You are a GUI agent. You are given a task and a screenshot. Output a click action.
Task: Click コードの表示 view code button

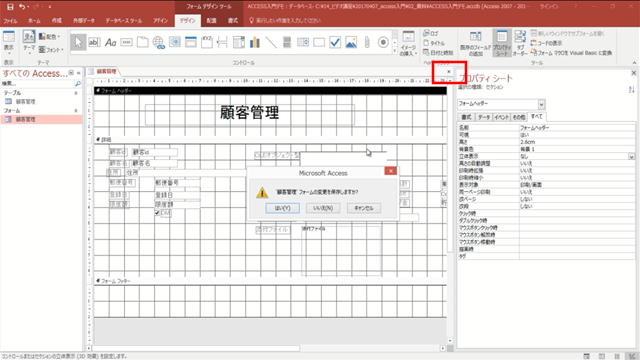click(x=547, y=43)
